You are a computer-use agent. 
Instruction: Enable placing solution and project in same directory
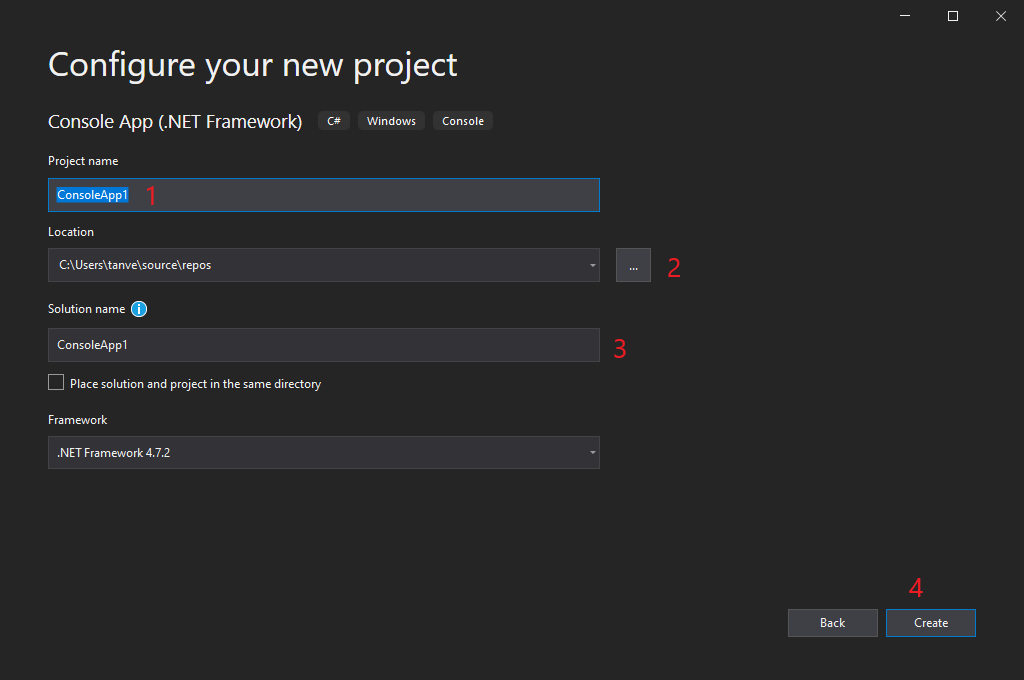click(x=56, y=383)
